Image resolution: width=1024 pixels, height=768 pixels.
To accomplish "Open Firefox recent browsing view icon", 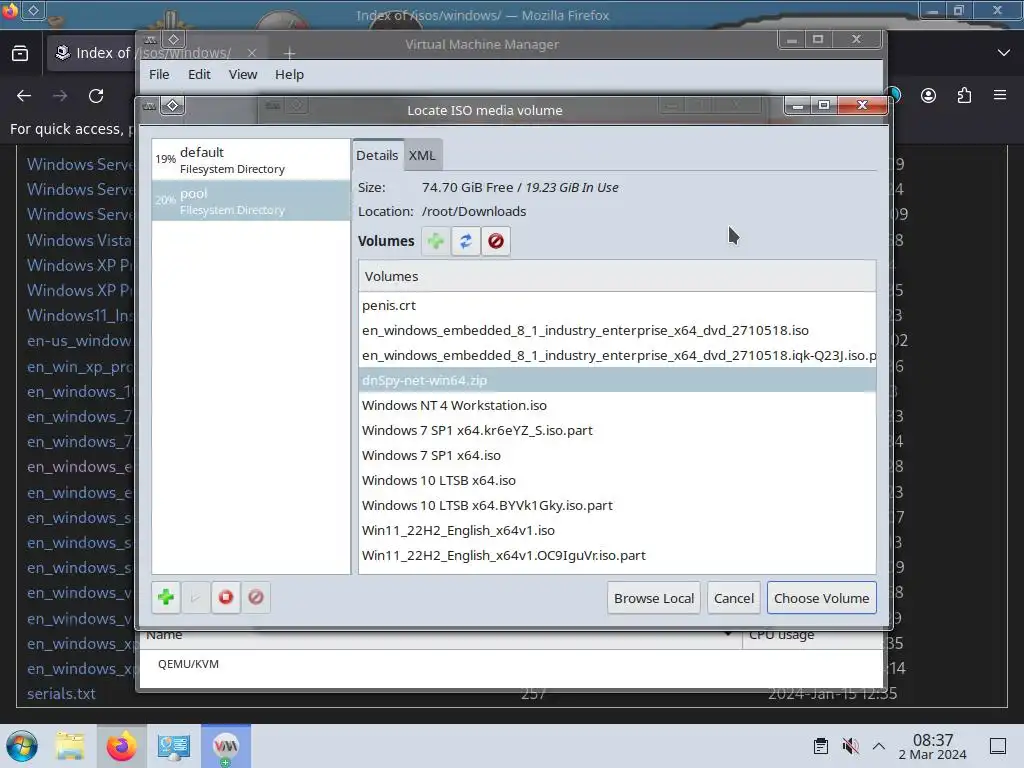I will tap(20, 53).
